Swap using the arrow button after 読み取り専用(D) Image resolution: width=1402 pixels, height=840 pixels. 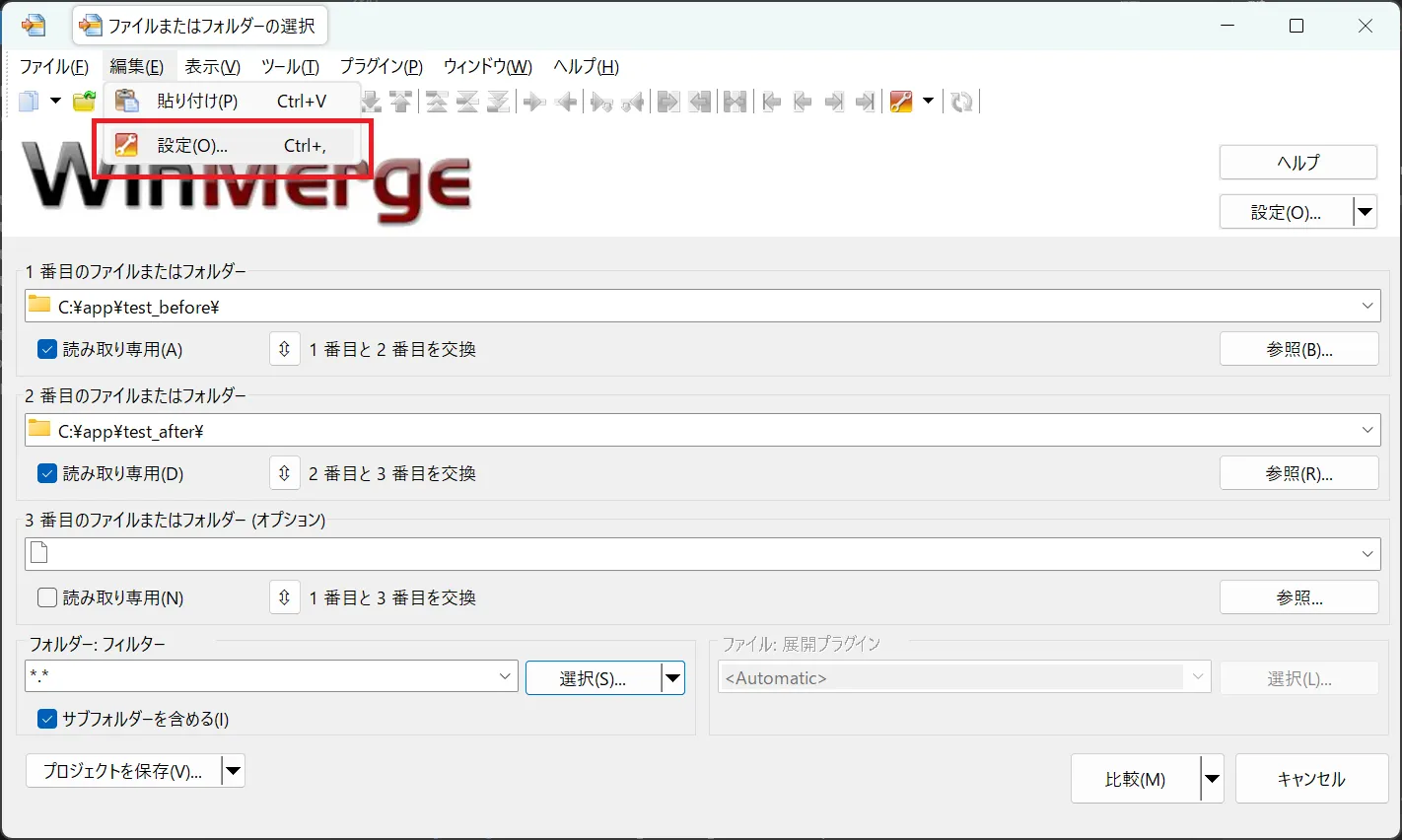(x=285, y=473)
